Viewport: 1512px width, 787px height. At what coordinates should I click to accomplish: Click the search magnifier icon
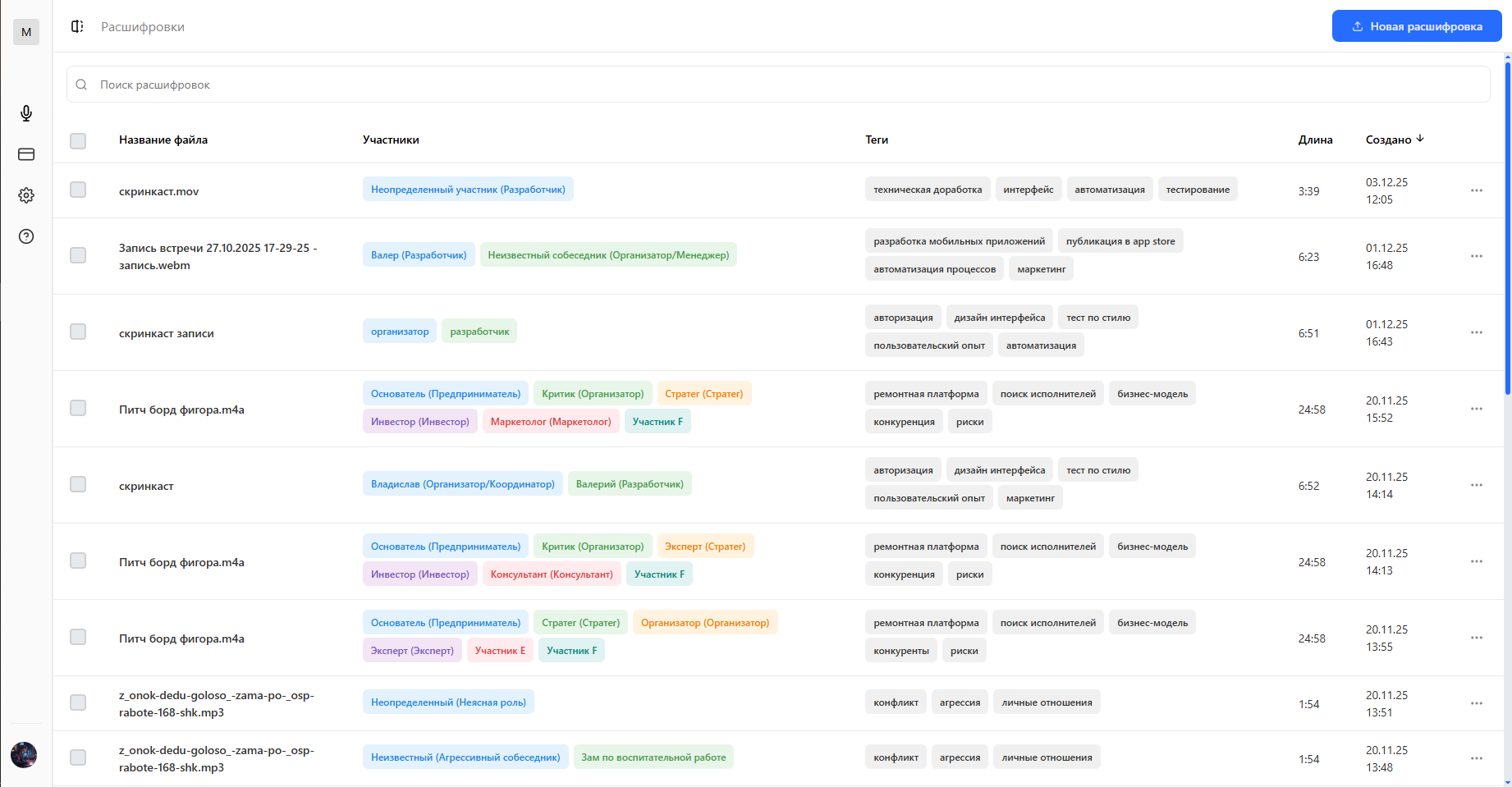(81, 85)
